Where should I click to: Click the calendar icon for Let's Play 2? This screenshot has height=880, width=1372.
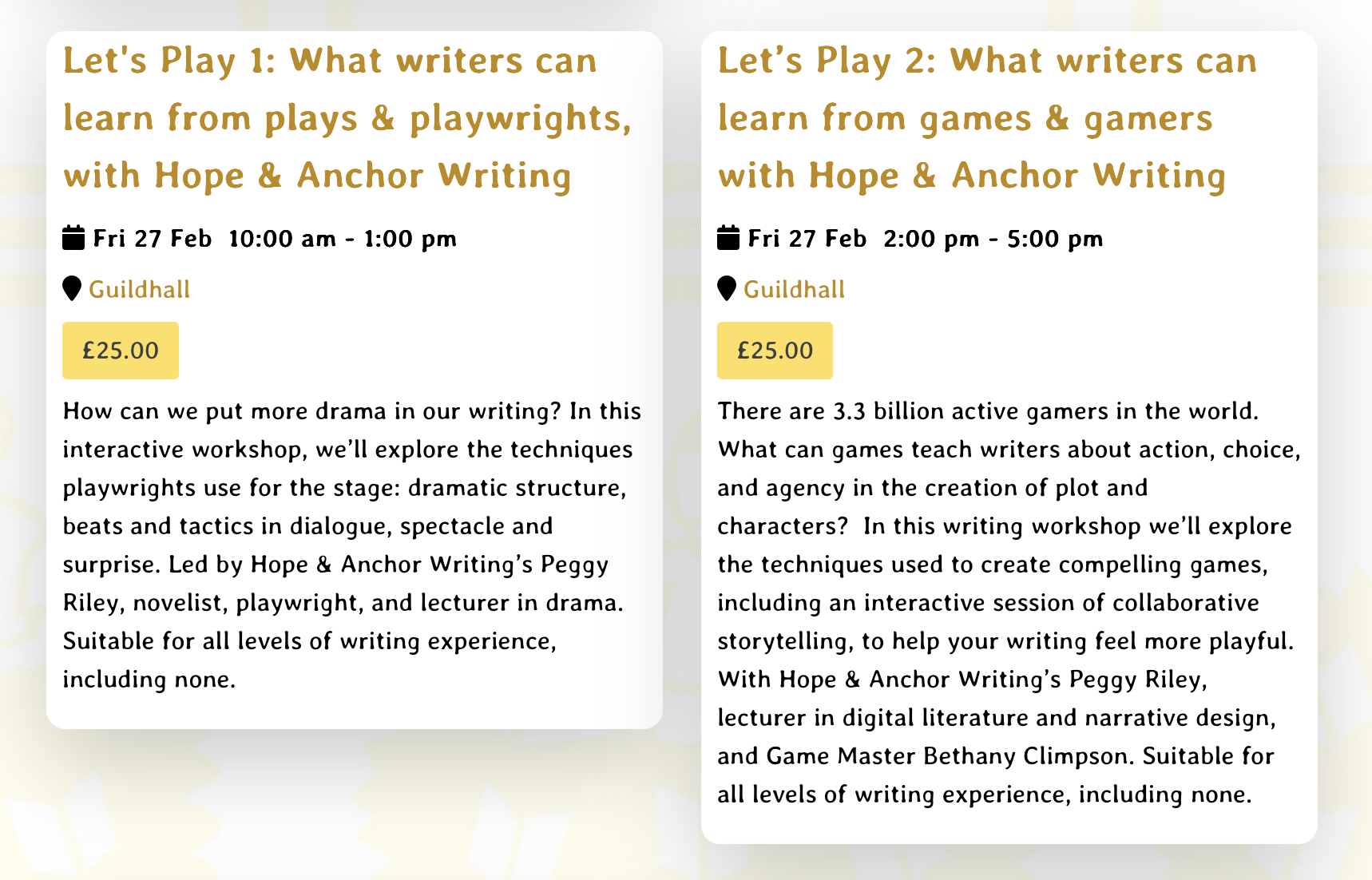coord(728,238)
